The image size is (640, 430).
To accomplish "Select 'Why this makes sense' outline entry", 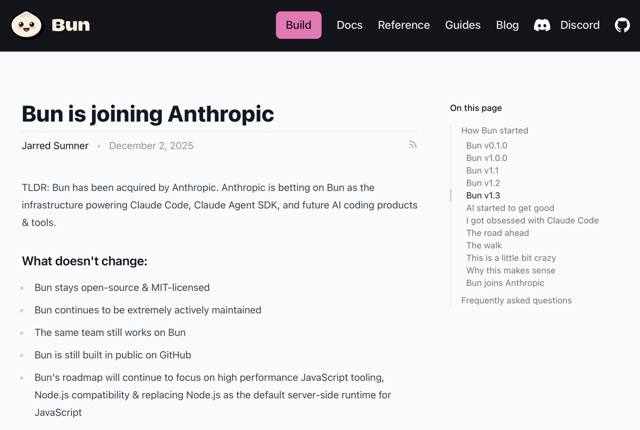I will pyautogui.click(x=510, y=270).
